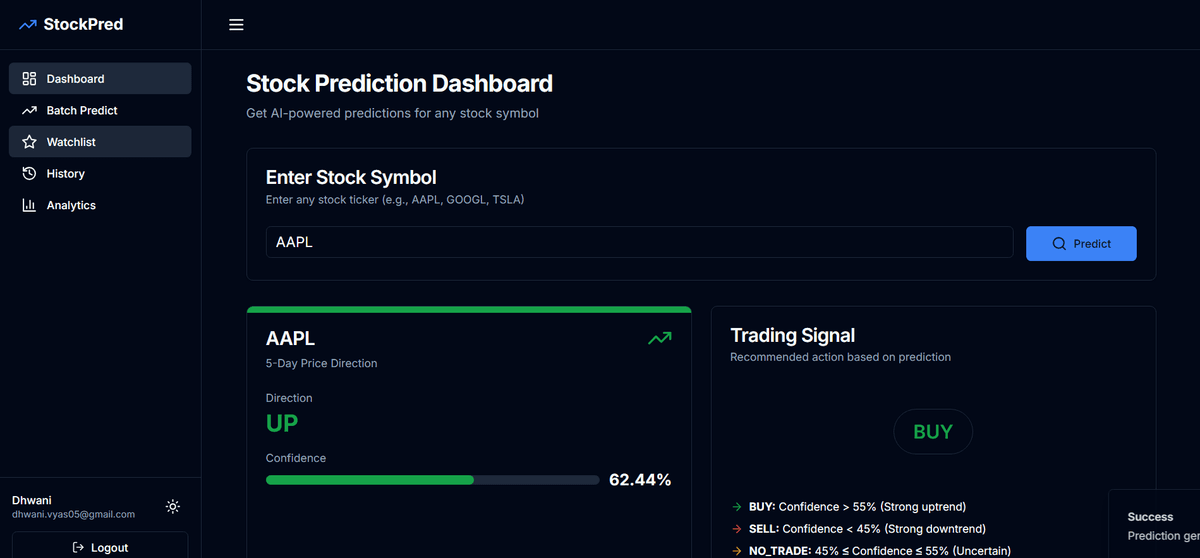Click the Dashboard grid icon
The height and width of the screenshot is (558, 1200).
(30, 79)
